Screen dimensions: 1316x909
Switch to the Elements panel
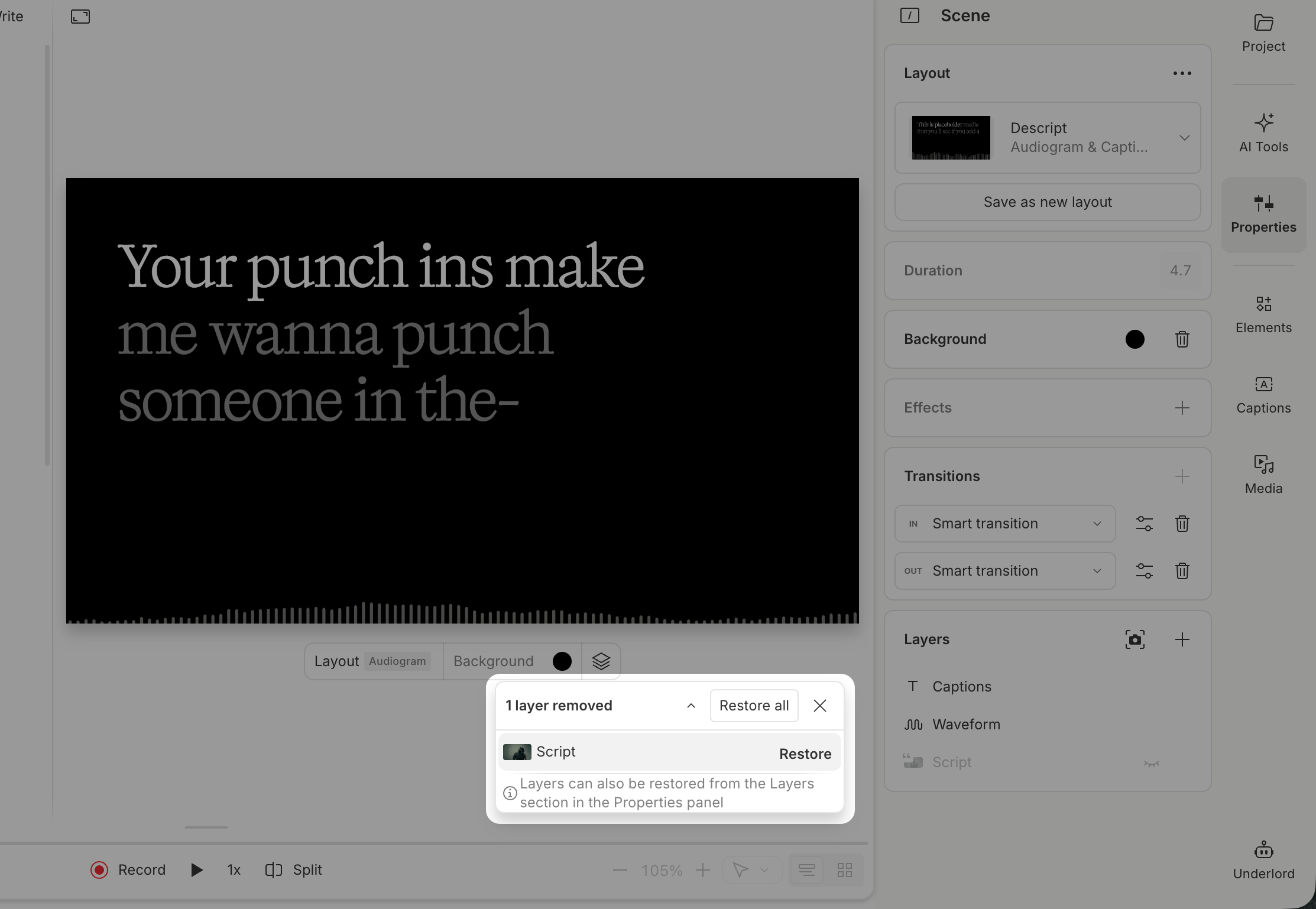click(1263, 313)
